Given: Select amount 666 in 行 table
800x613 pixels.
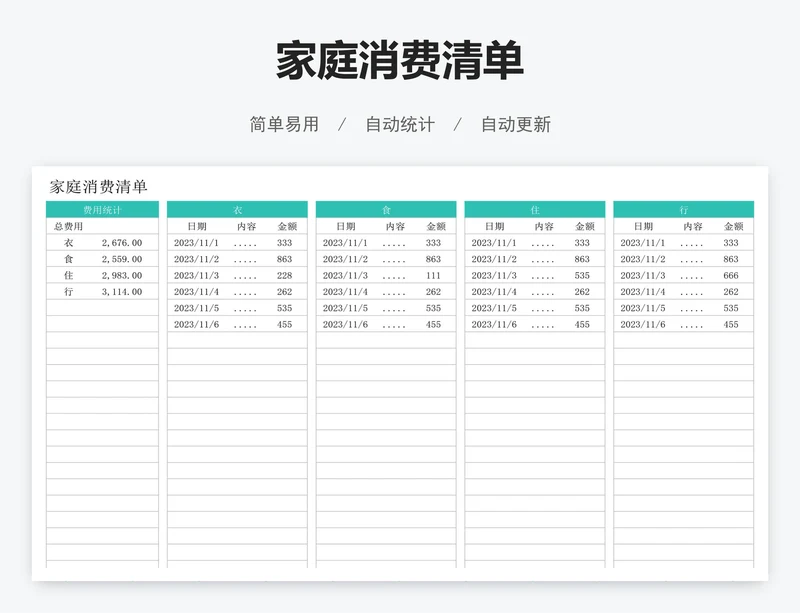Looking at the screenshot, I should coord(731,276).
